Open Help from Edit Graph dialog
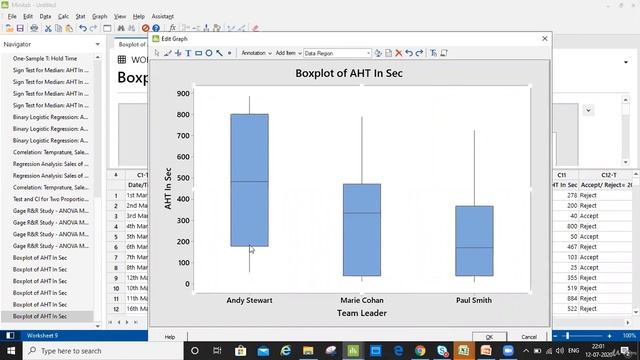This screenshot has width=640, height=360. coord(170,337)
